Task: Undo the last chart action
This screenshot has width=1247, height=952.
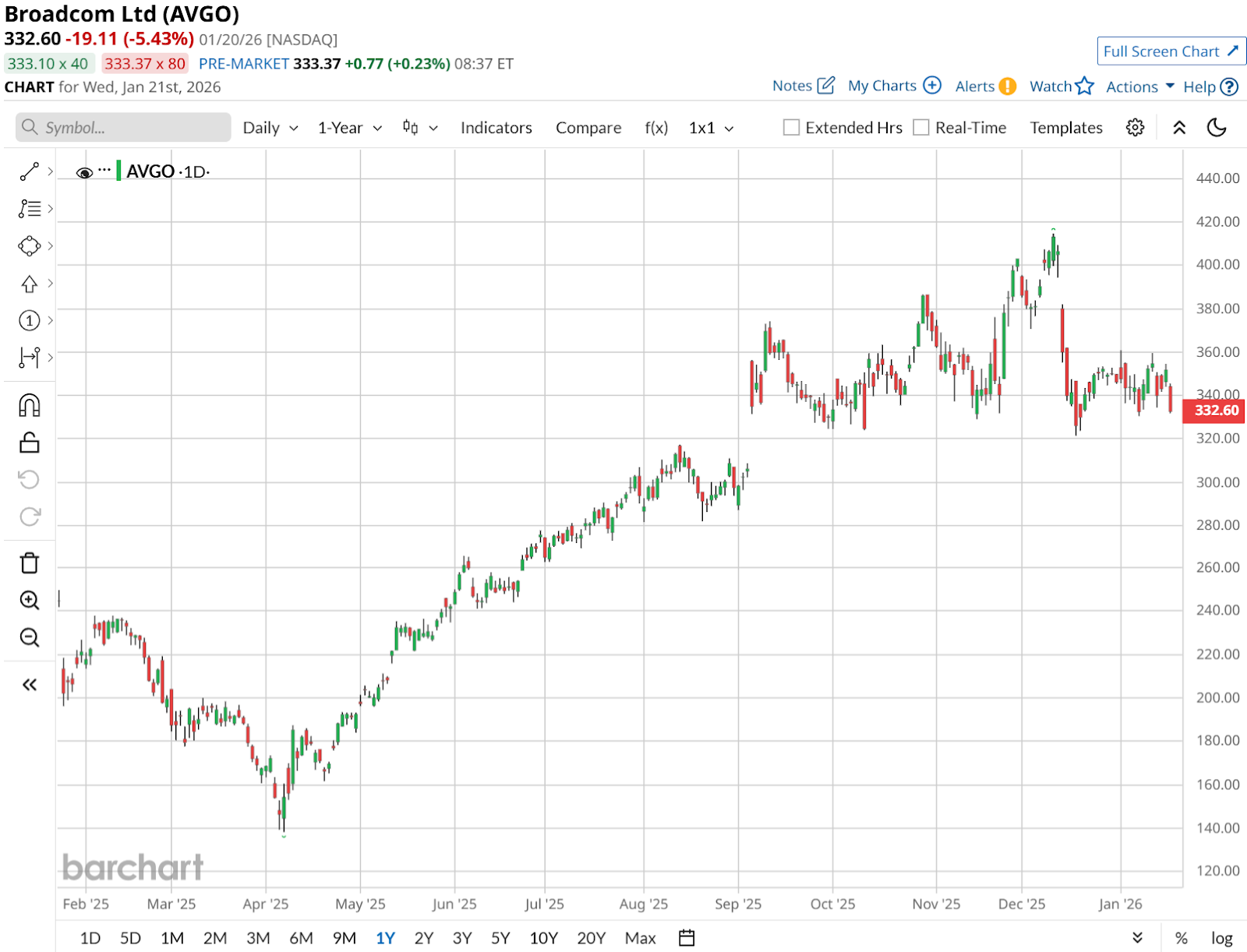Action: coord(30,479)
